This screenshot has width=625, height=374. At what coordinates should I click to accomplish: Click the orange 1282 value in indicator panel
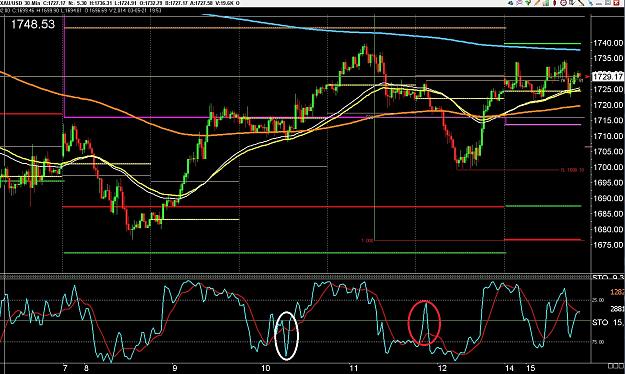pyautogui.click(x=617, y=292)
